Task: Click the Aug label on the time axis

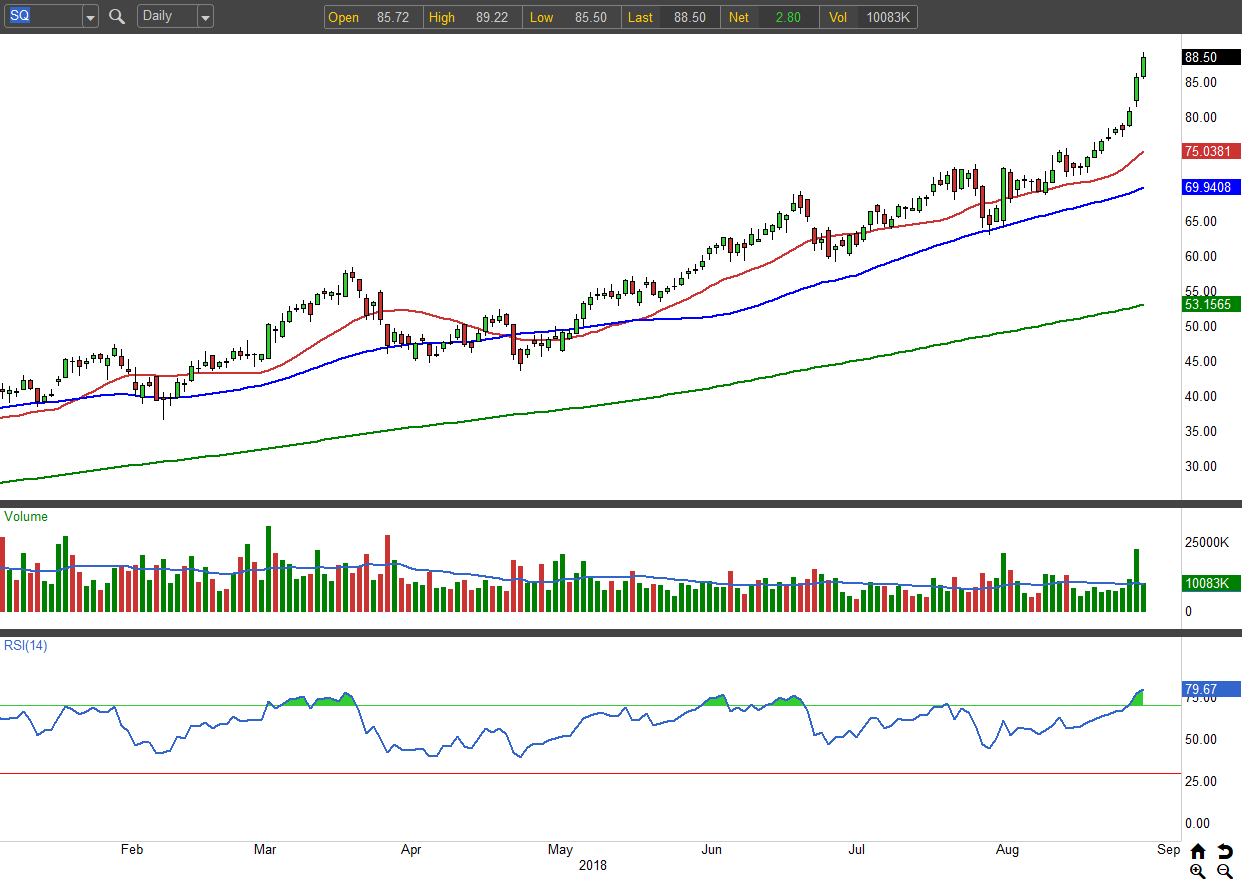Action: pos(1008,850)
